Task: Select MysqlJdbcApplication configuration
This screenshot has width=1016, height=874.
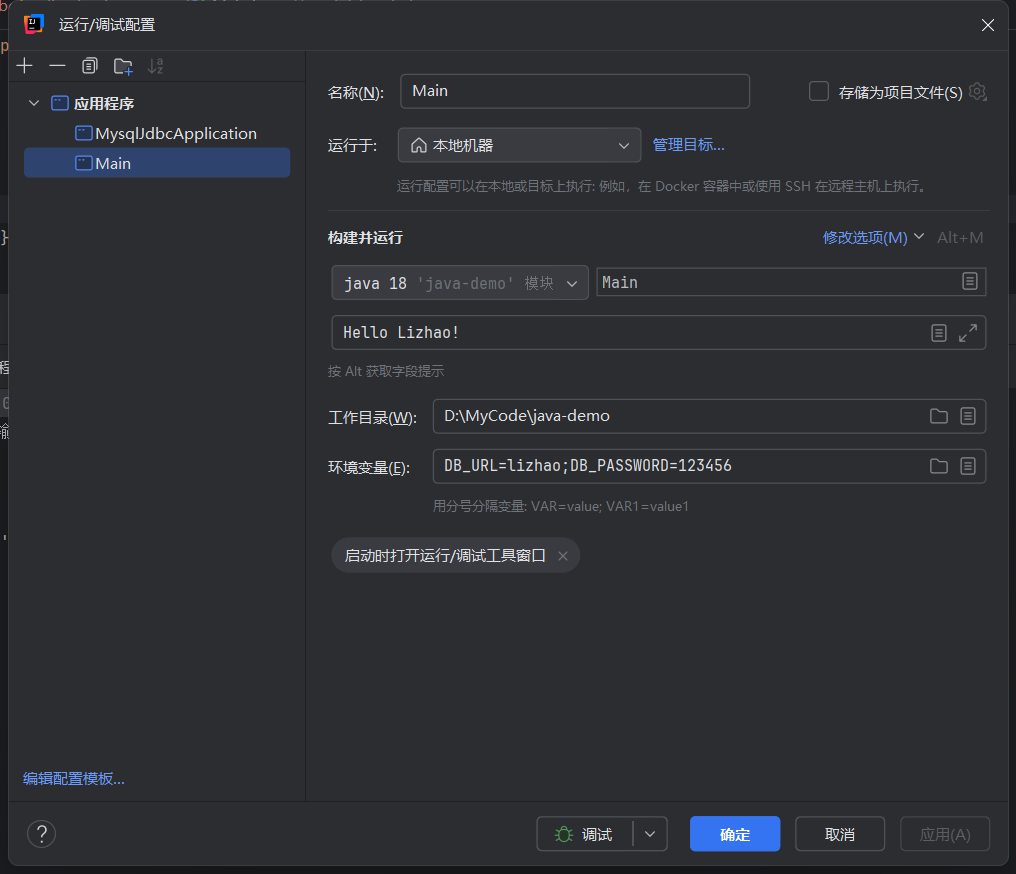Action: click(167, 133)
